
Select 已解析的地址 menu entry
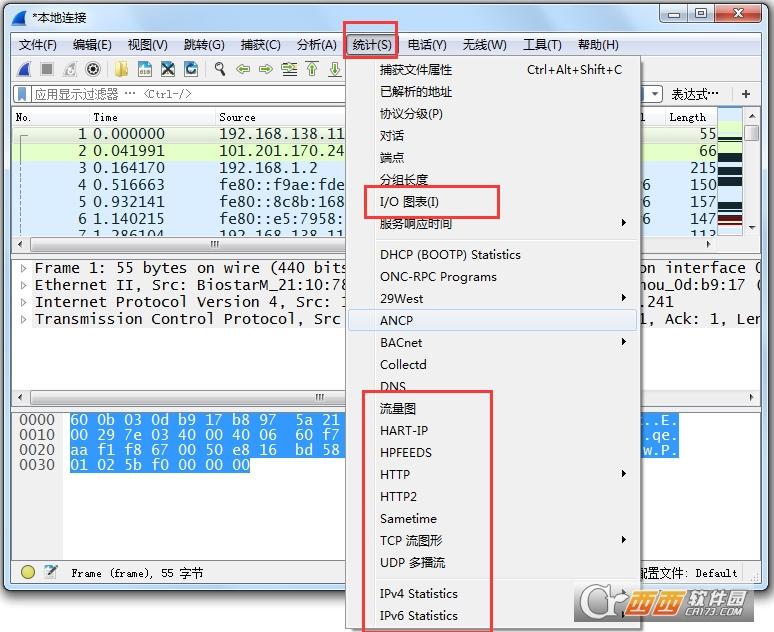[492, 92]
